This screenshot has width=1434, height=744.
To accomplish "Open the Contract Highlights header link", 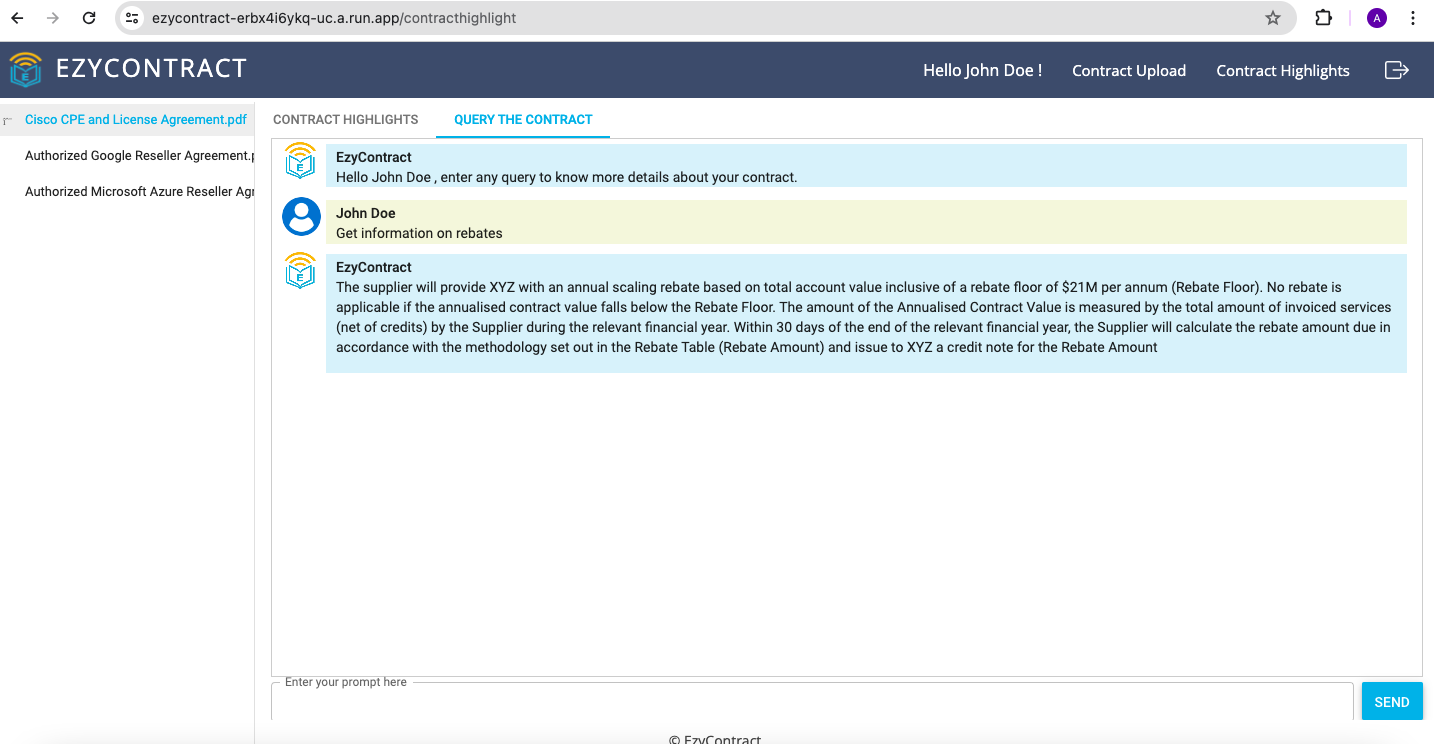I will click(x=1283, y=70).
